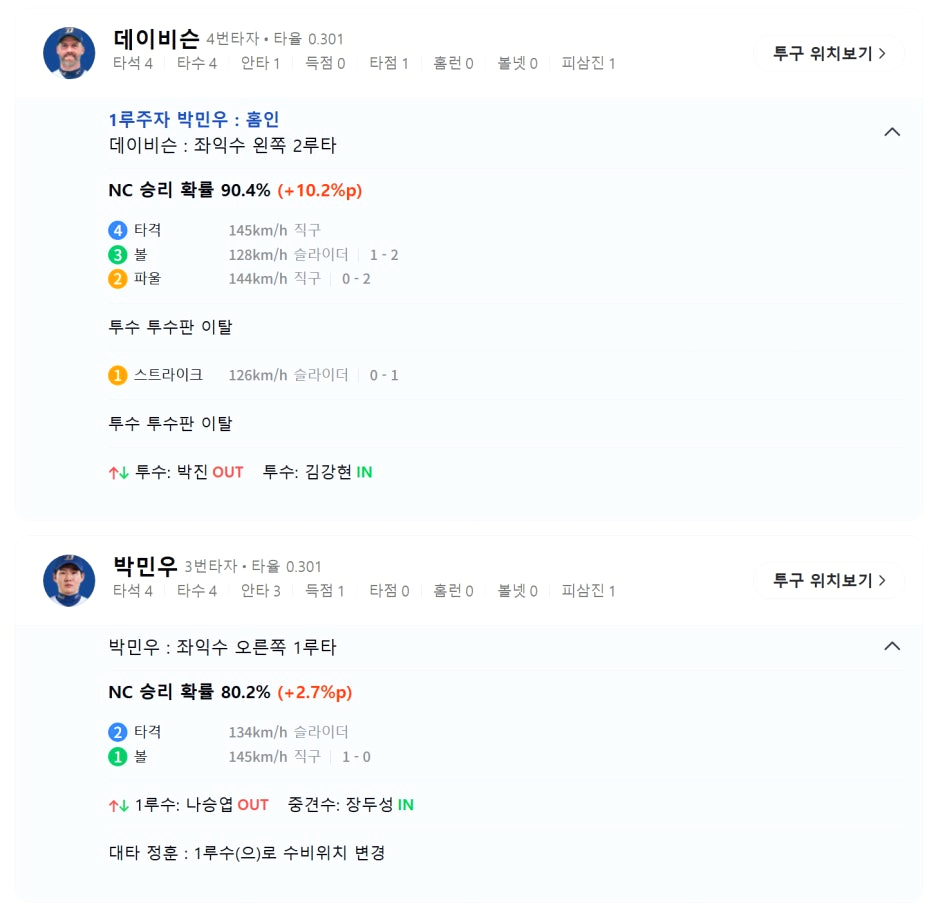936x915 pixels.
Task: Select the green pitch 3 볼 icon
Action: (119, 255)
